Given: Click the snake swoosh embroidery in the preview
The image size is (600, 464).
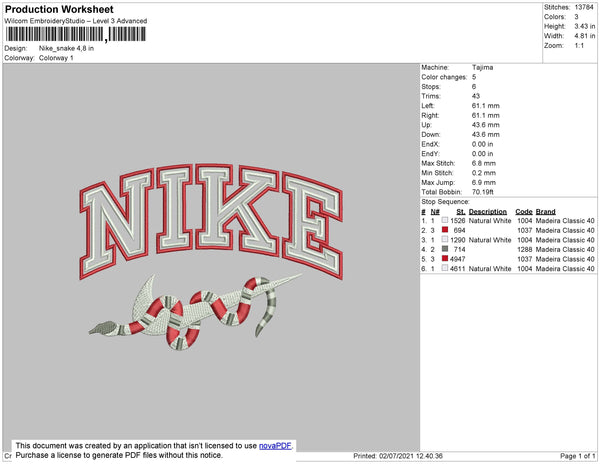Looking at the screenshot, I should coord(195,312).
